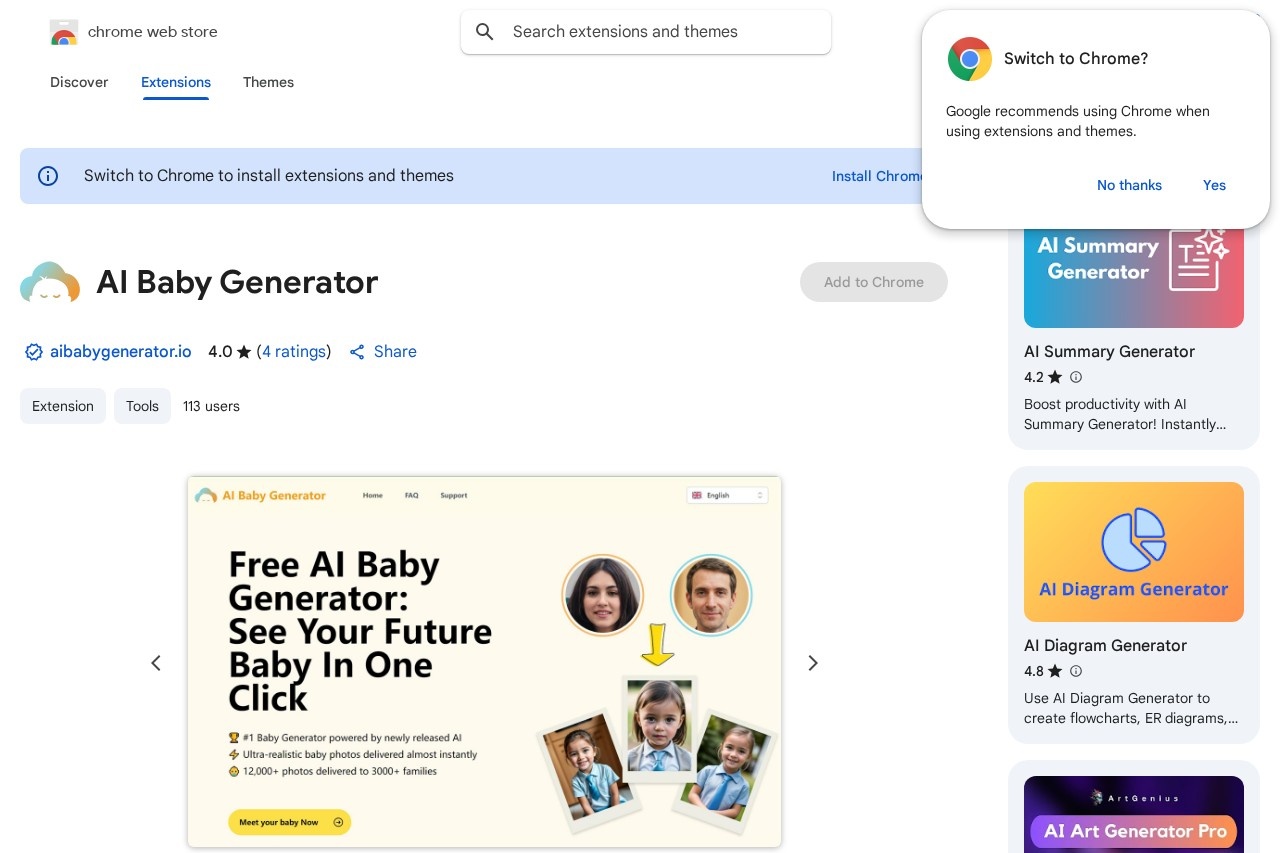
Task: Click the info icon in blue banner
Action: coord(48,176)
